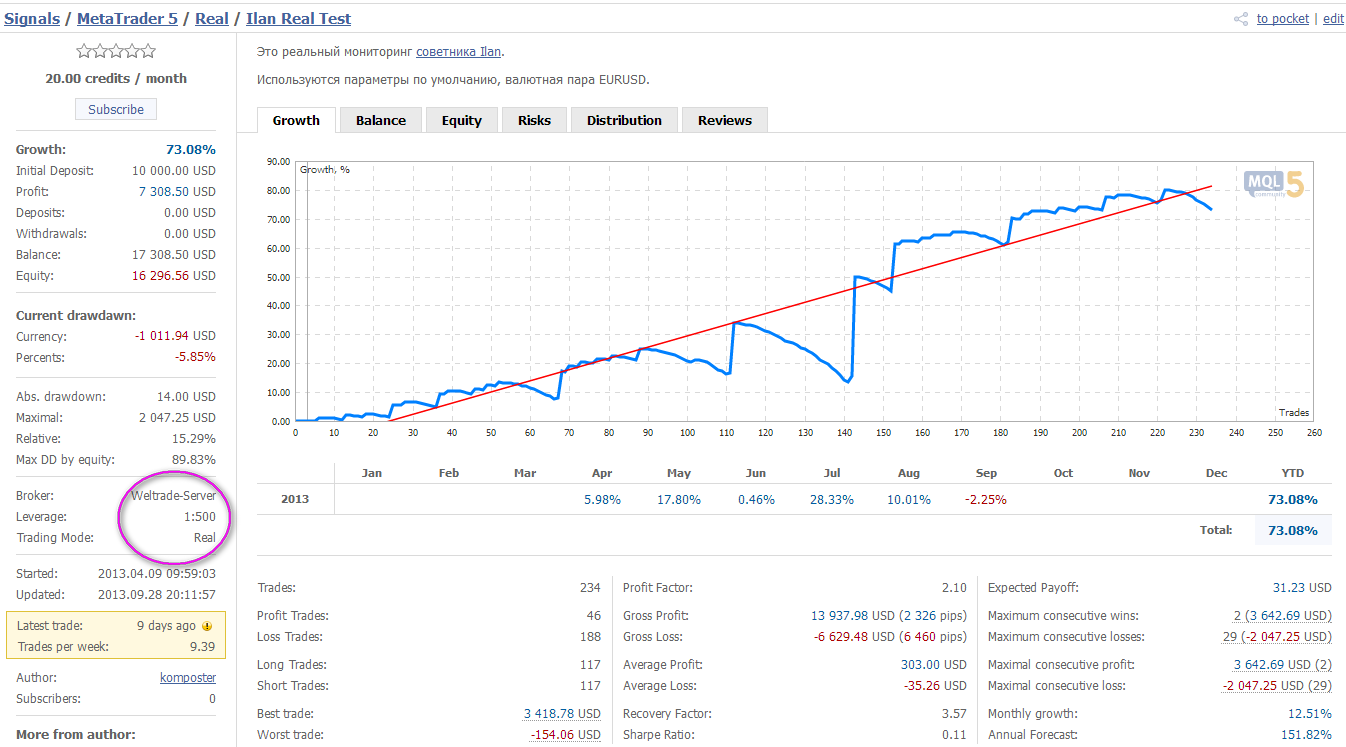The height and width of the screenshot is (747, 1346).
Task: View the Distribution tab
Action: 624,120
